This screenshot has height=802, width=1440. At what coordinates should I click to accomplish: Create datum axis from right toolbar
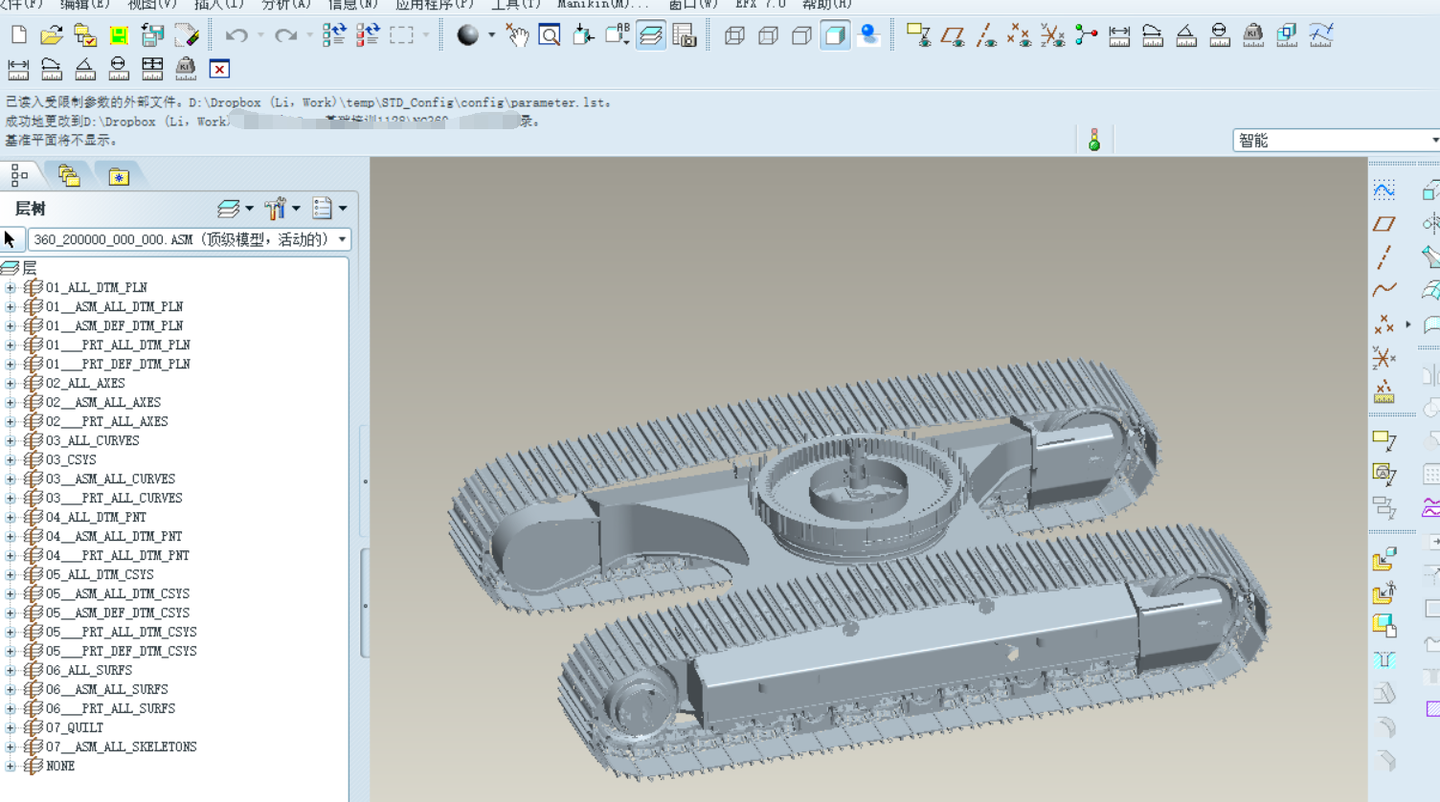1384,257
